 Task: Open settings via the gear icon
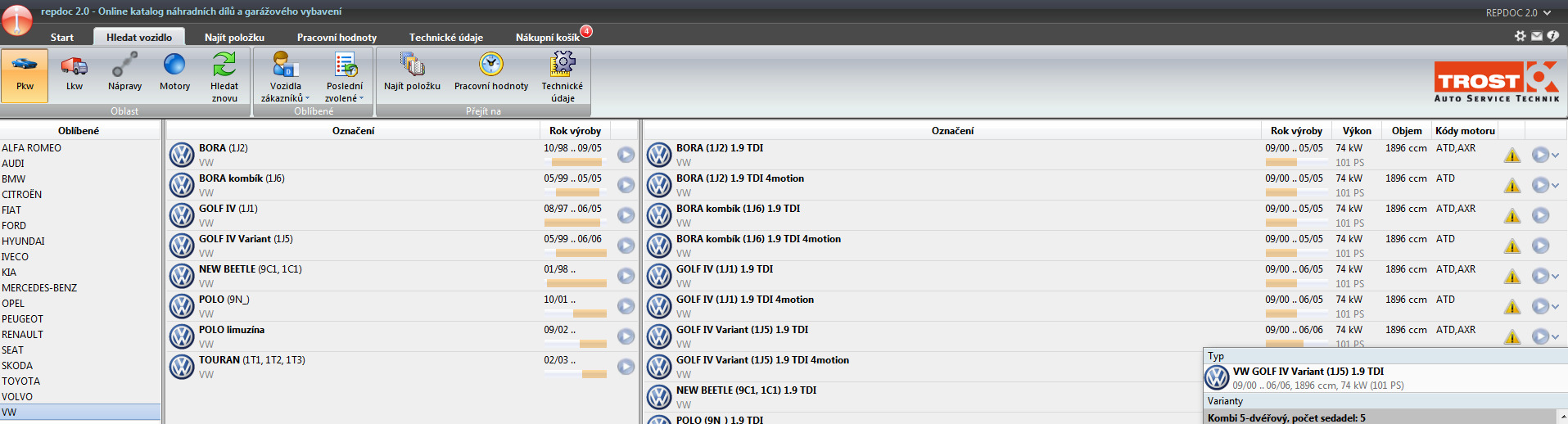click(x=1521, y=36)
